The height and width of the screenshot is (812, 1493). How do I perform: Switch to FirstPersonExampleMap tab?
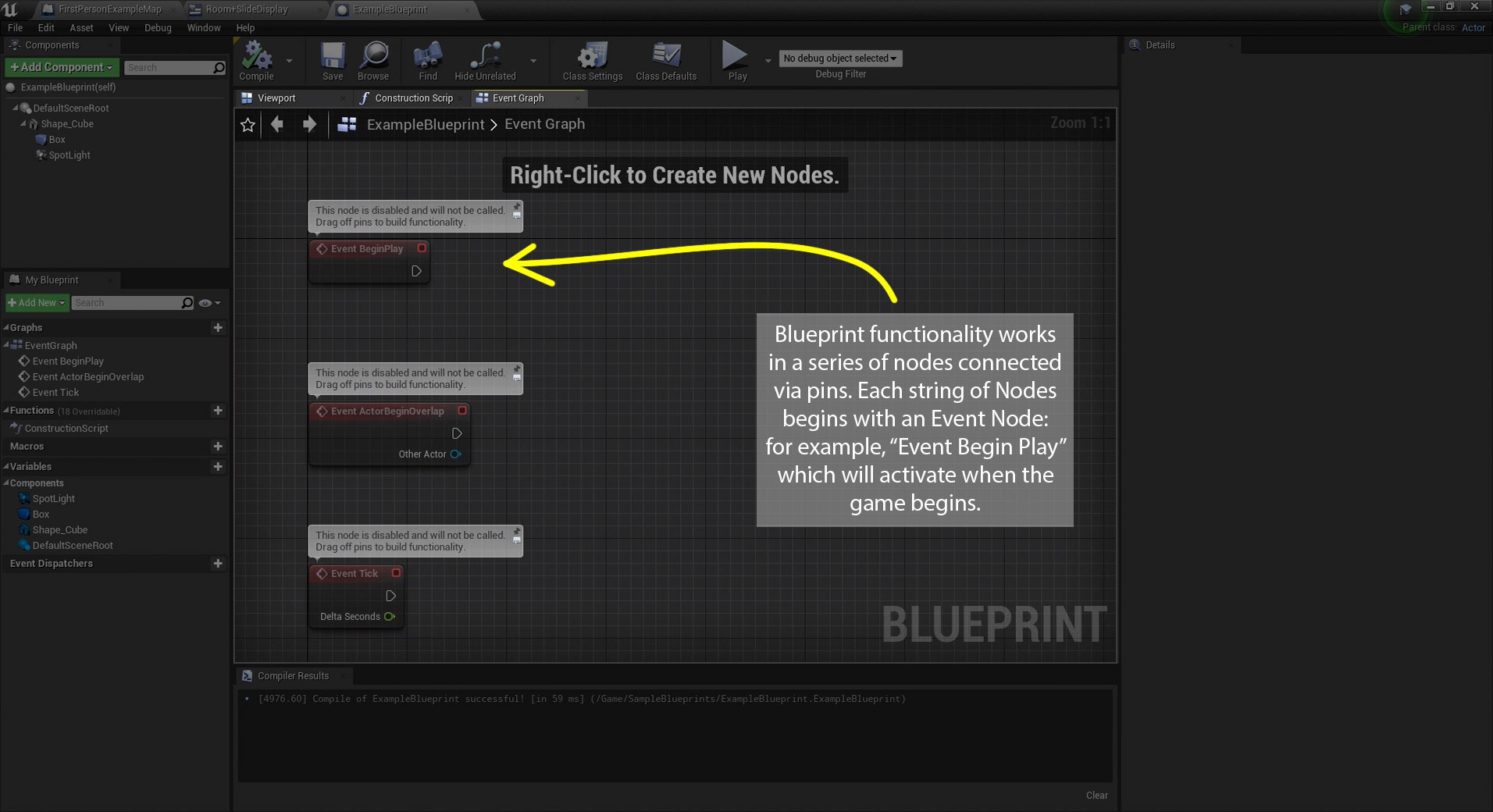pos(109,9)
